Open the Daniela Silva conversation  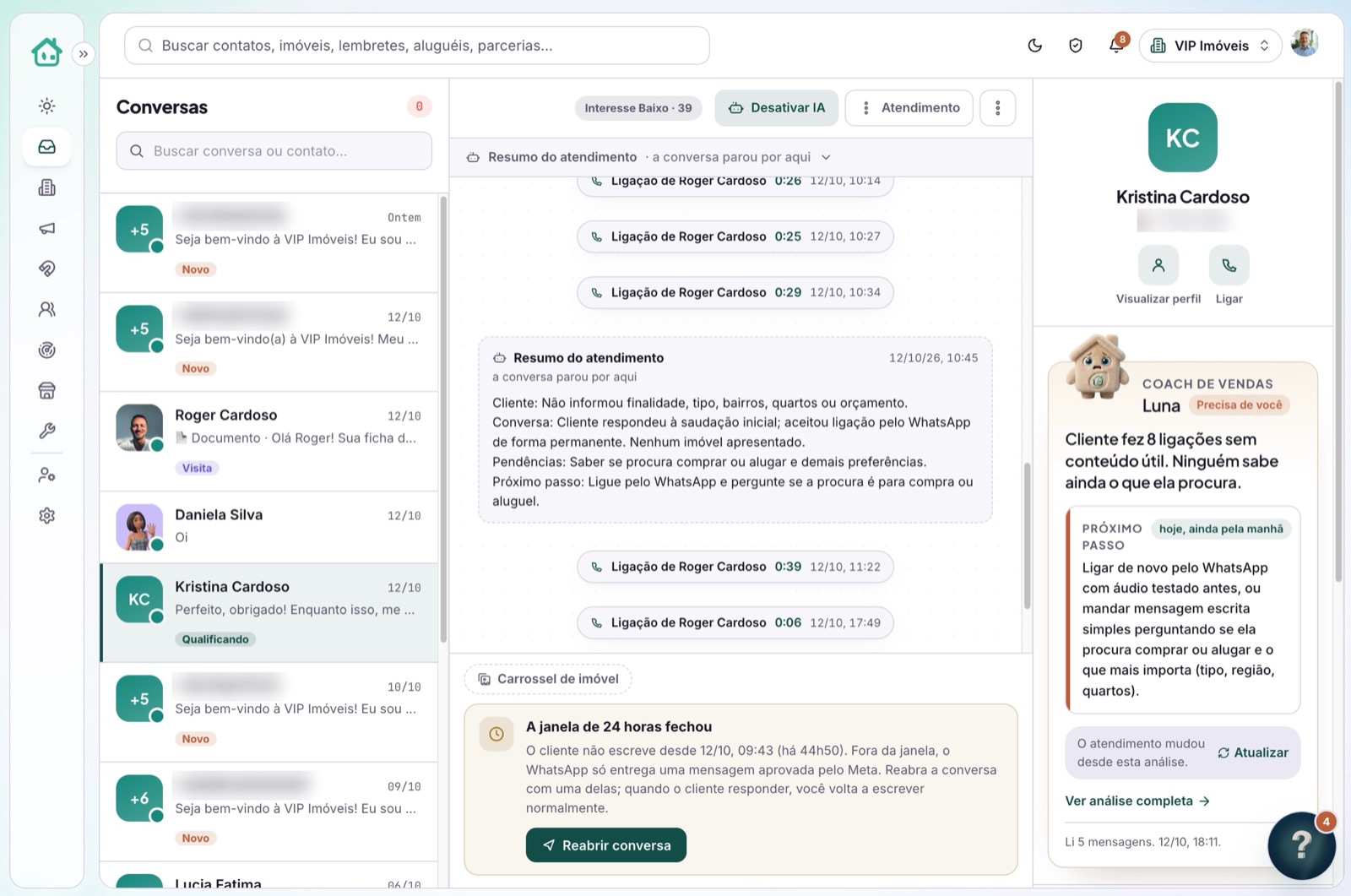tap(269, 527)
